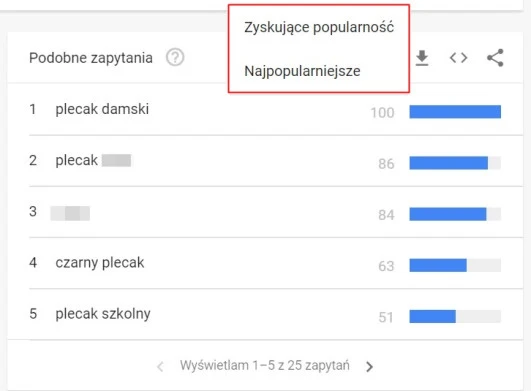Click the bar with value 84
Screen dimensions: 531x391
pos(455,214)
